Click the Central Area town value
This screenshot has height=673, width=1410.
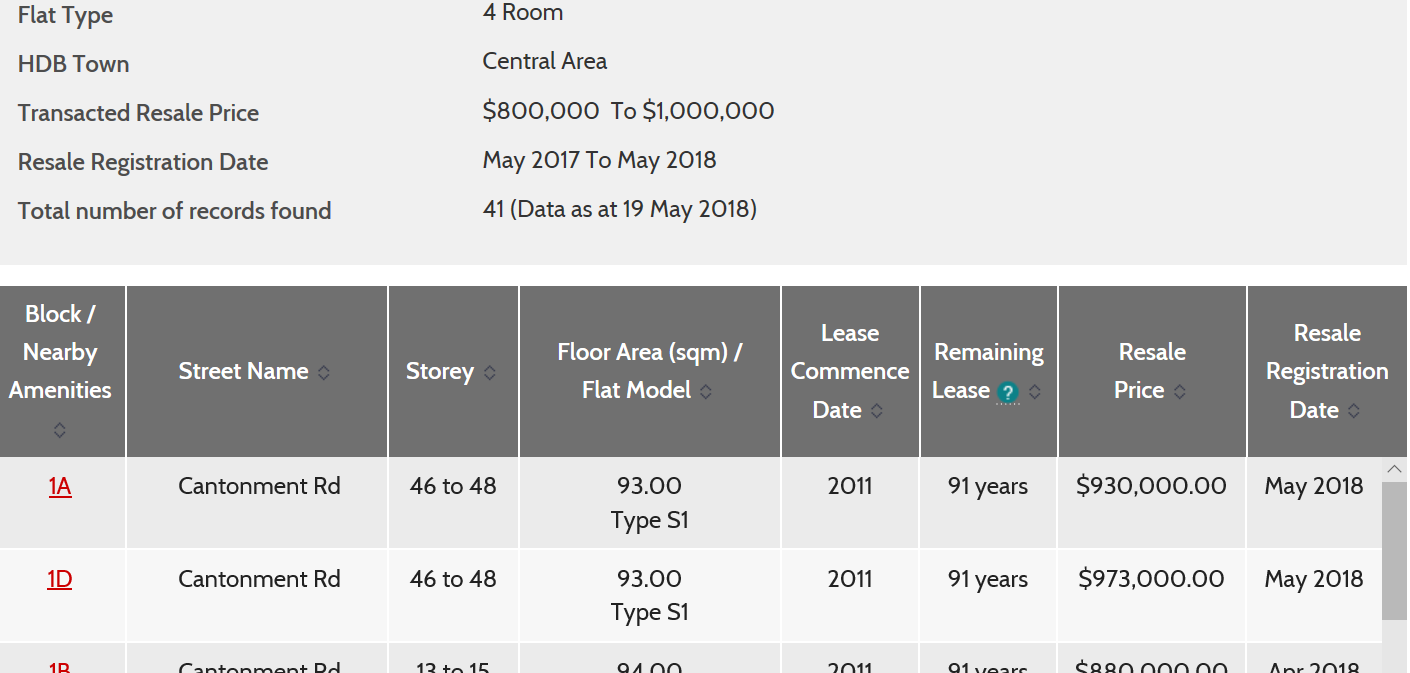544,62
